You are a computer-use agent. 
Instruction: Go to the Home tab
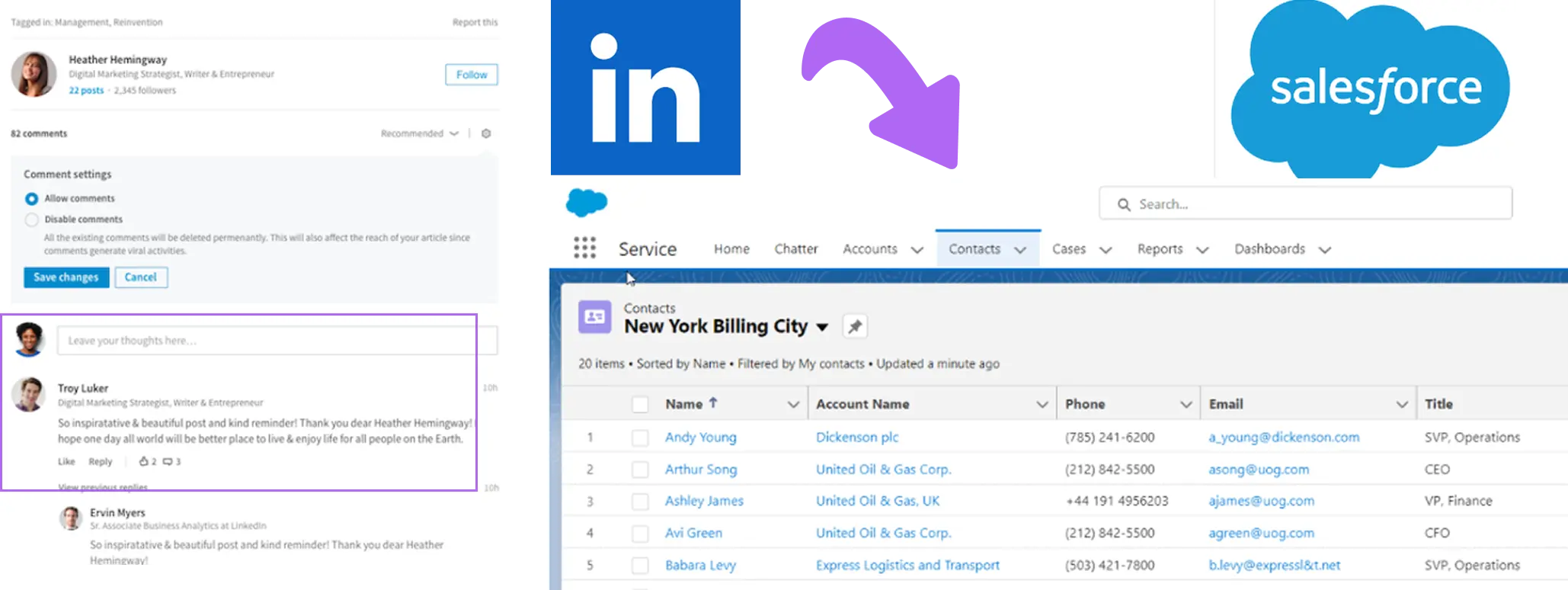pos(731,249)
